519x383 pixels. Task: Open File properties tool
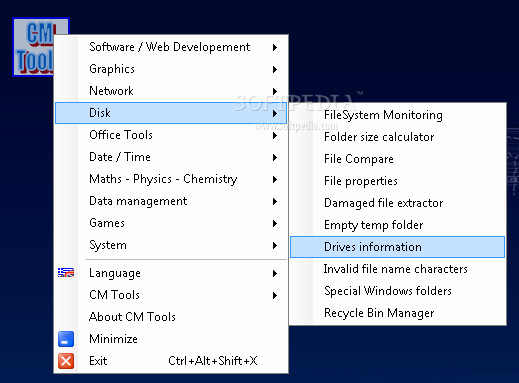point(397,181)
